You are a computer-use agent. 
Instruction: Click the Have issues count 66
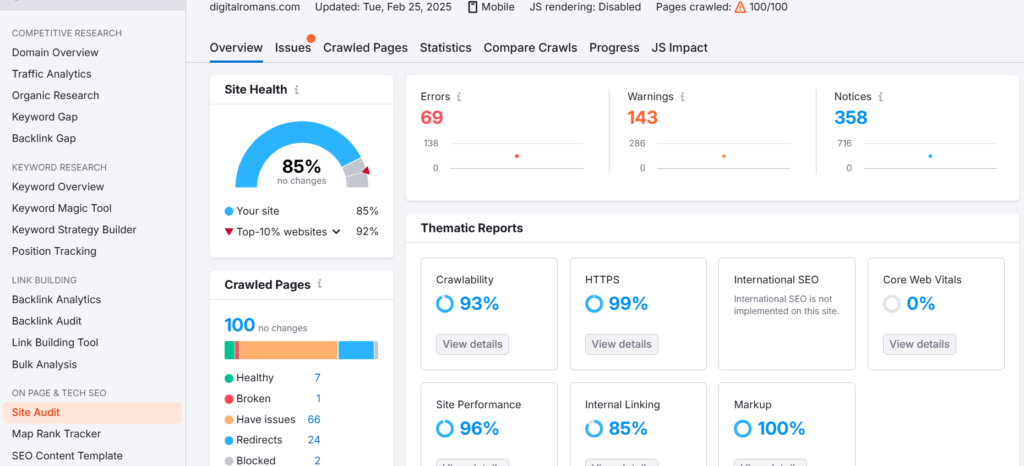(x=314, y=420)
